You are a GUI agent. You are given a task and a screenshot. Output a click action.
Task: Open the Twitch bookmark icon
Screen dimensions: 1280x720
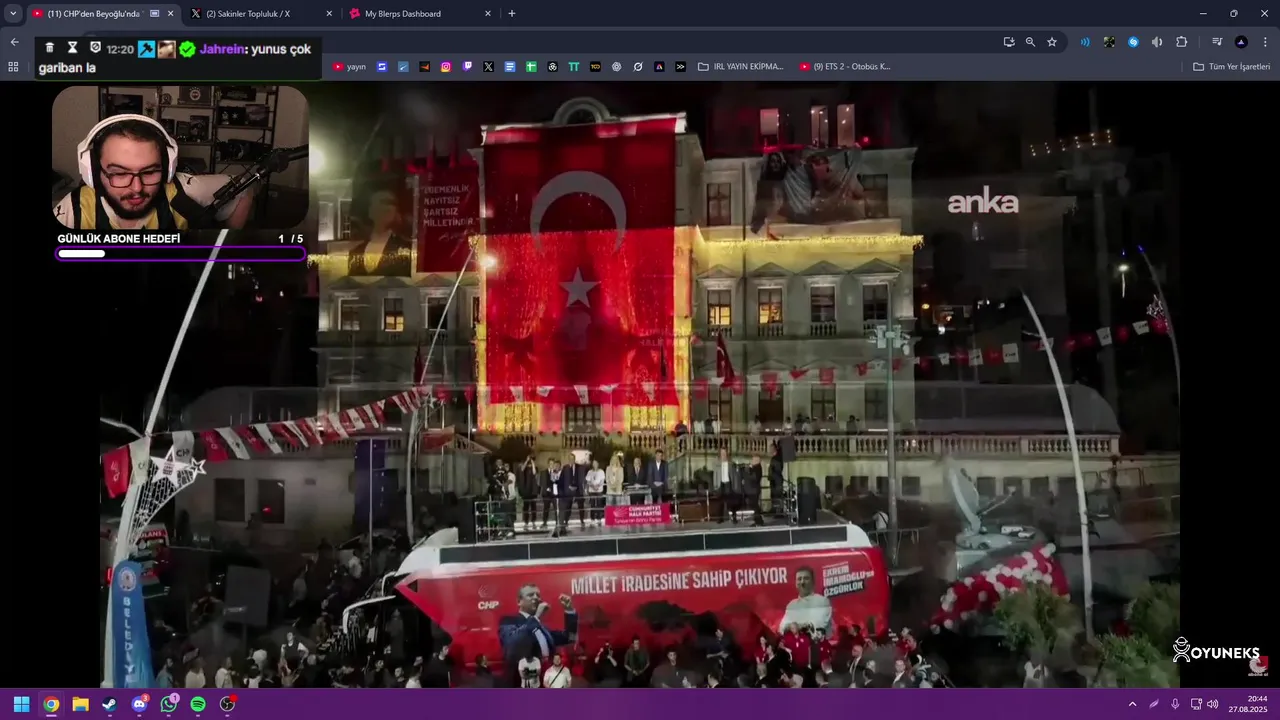[x=467, y=67]
